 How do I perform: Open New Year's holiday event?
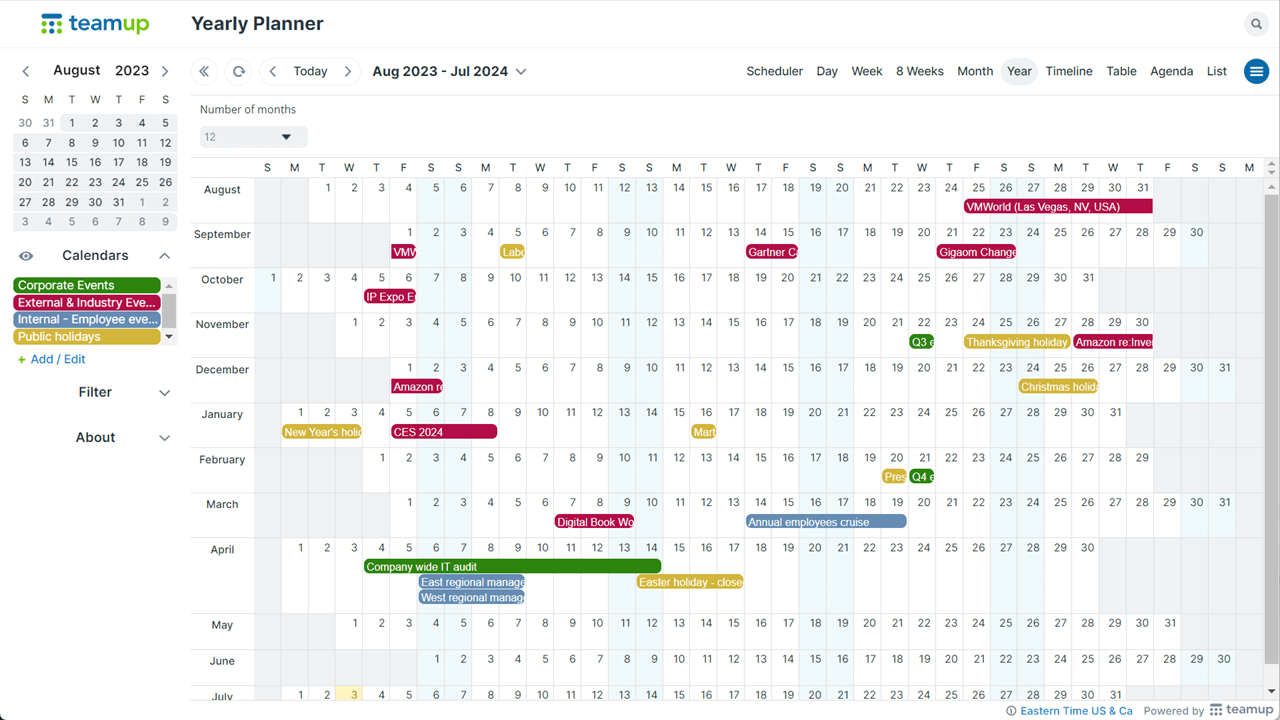pos(322,432)
